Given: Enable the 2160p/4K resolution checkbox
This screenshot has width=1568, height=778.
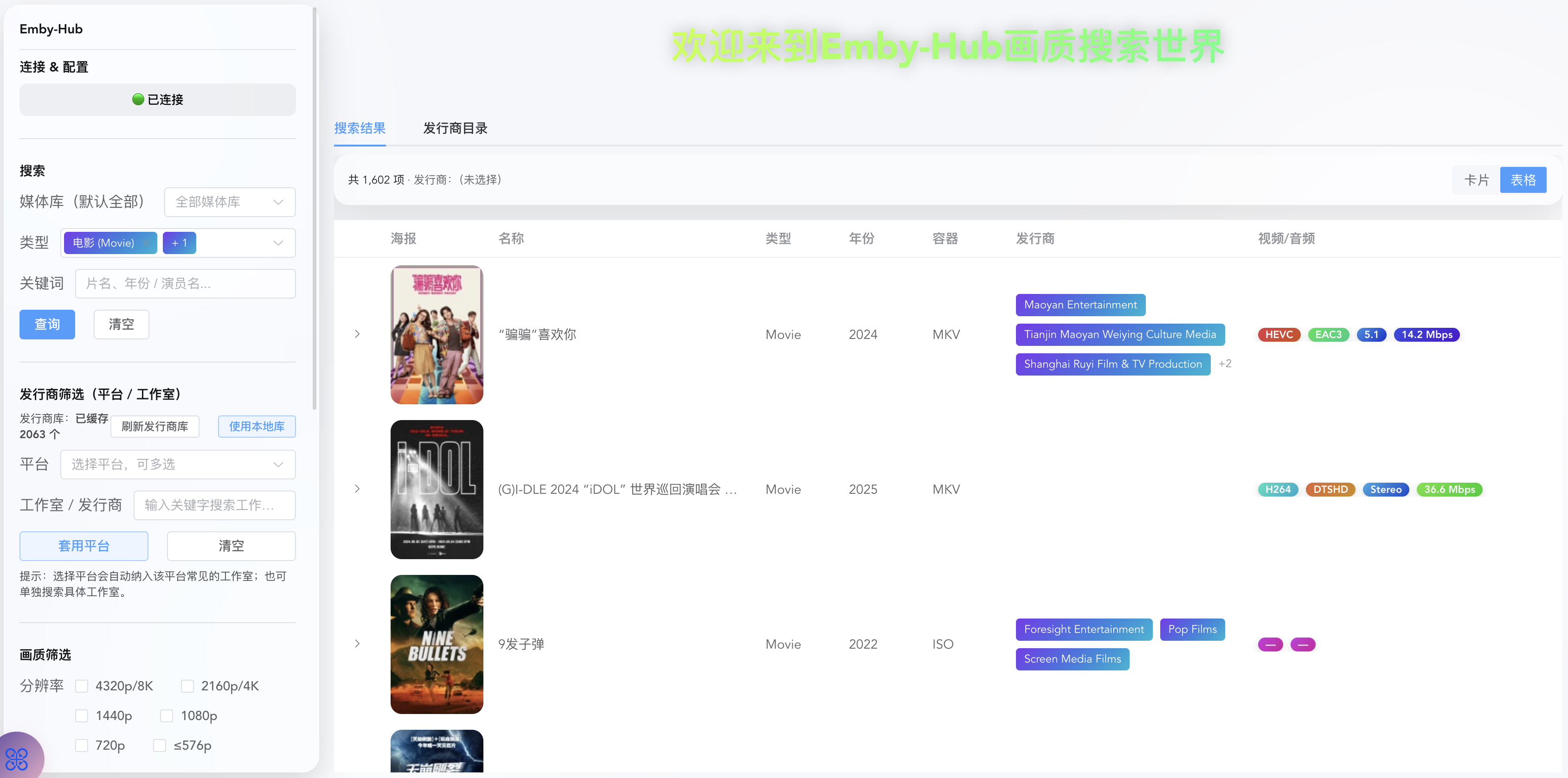Looking at the screenshot, I should 187,686.
